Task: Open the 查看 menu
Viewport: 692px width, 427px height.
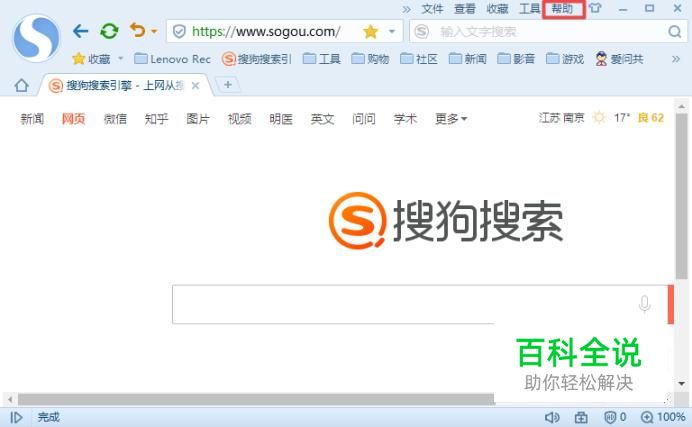Action: coord(465,8)
